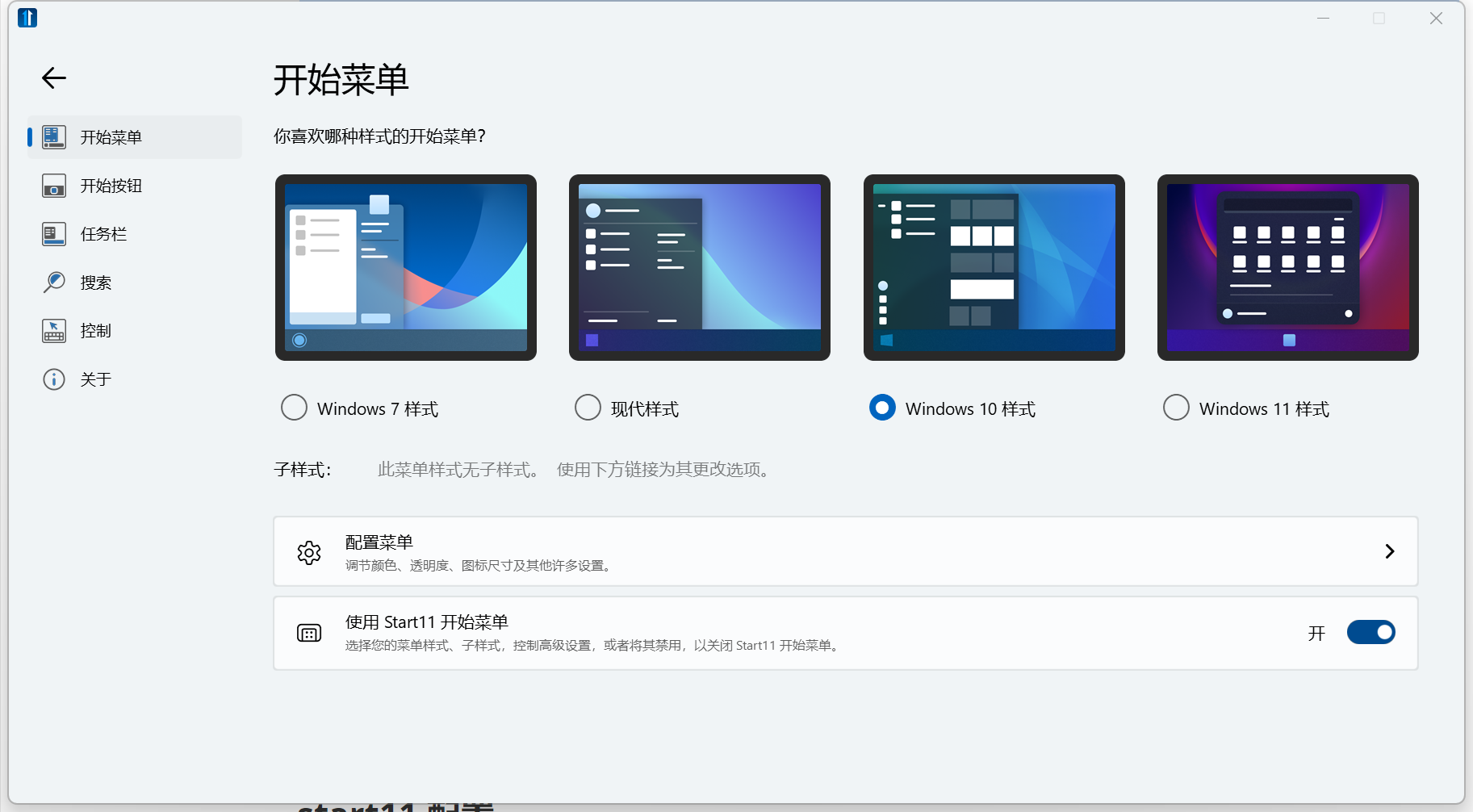Screen dimensions: 1473x812
Task: Click the 调节颜色、透明度 description text
Action: tap(480, 566)
